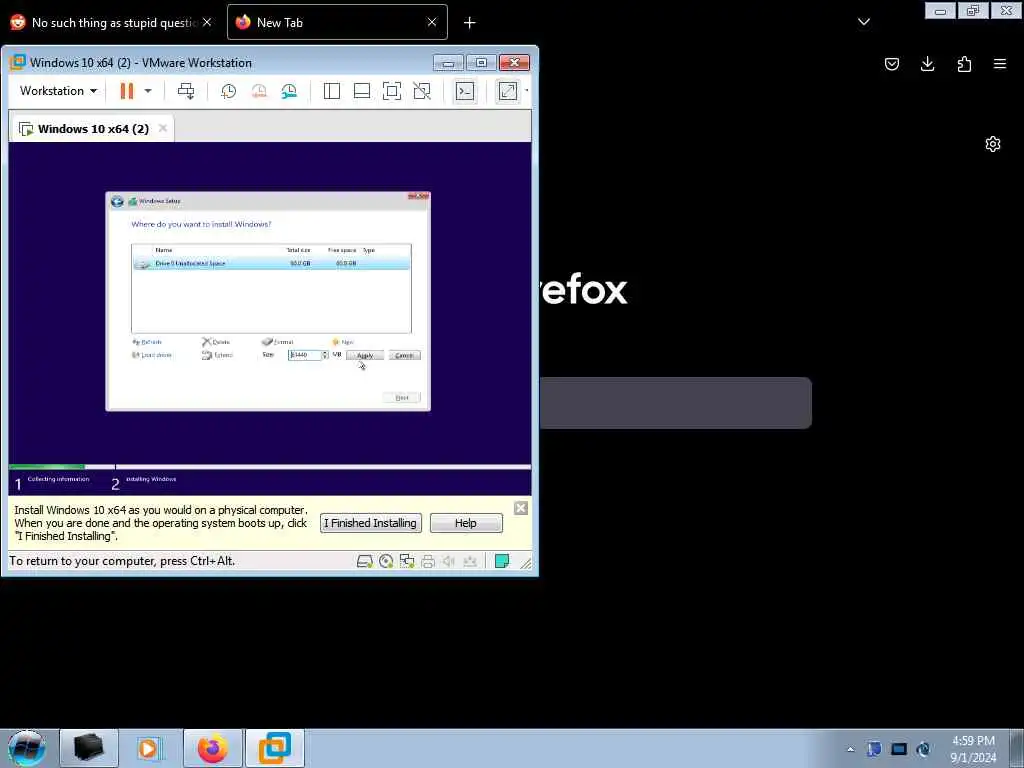This screenshot has width=1024, height=768.
Task: Click the Next button in Windows Setup
Action: (402, 397)
